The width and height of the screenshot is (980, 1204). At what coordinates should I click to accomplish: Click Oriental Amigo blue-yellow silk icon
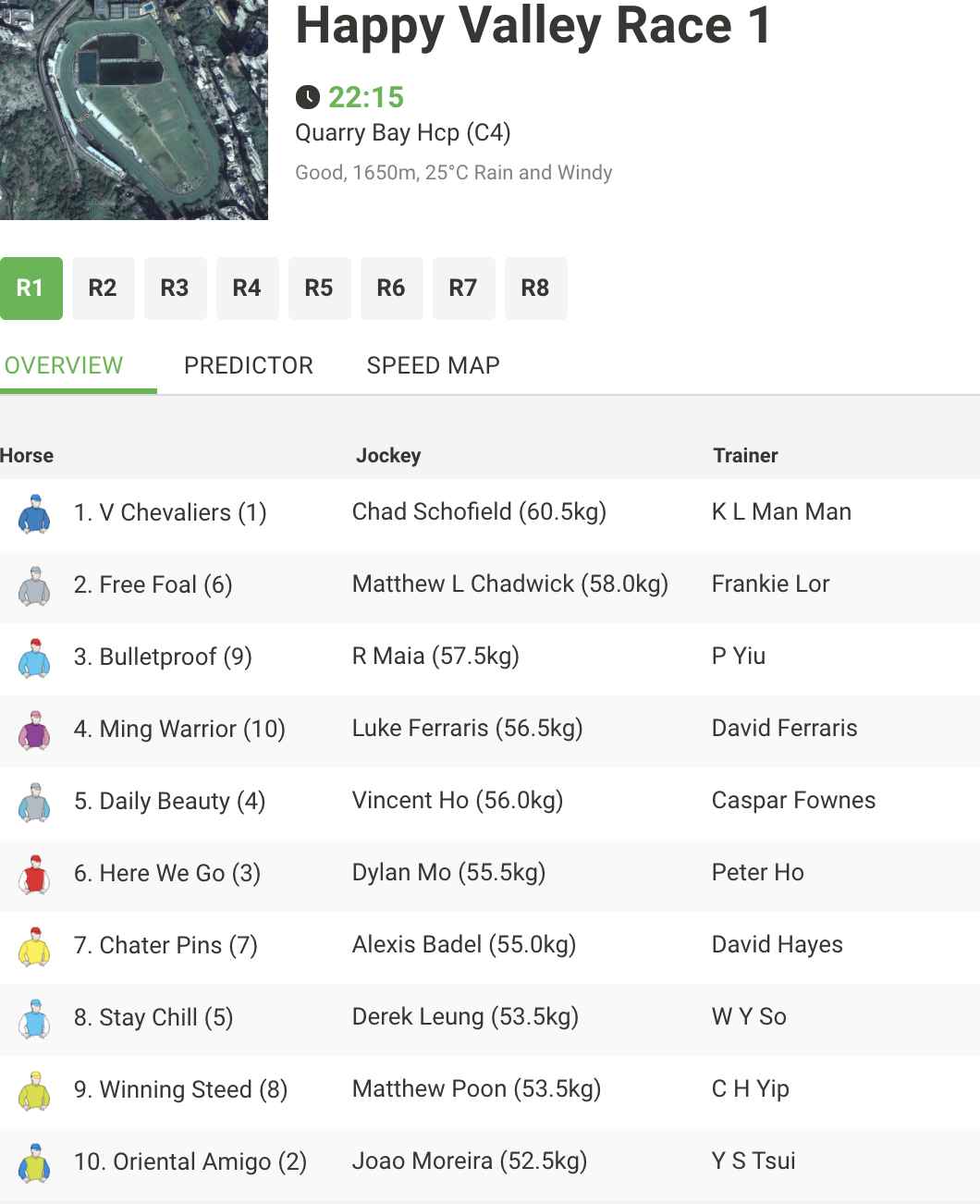pyautogui.click(x=35, y=1162)
